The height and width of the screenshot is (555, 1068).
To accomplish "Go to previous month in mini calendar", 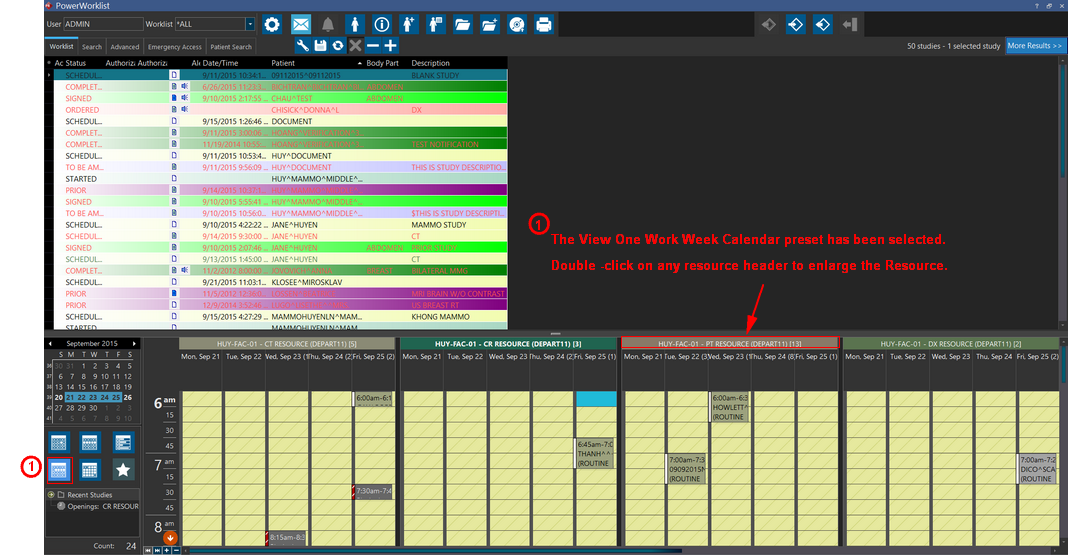I will [51, 343].
